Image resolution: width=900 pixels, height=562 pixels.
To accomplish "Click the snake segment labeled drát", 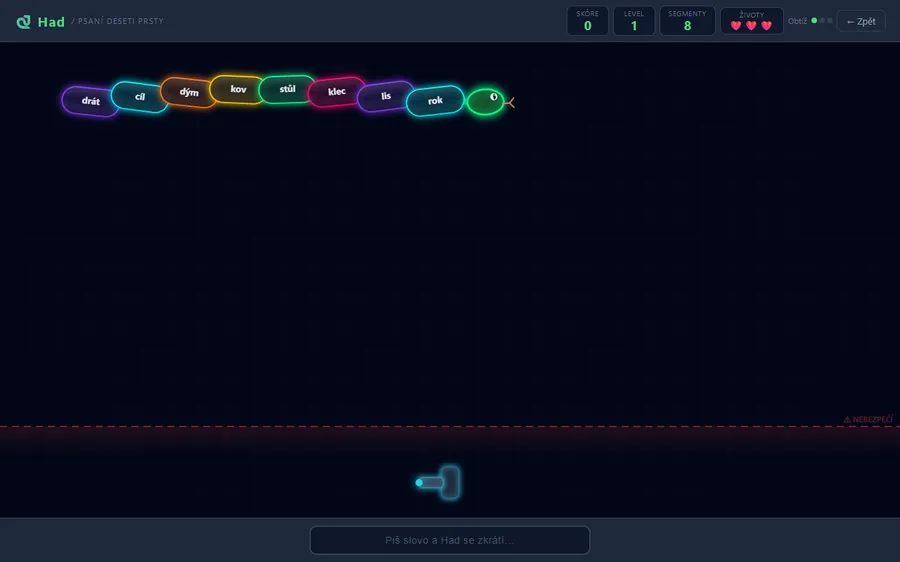I will [90, 101].
